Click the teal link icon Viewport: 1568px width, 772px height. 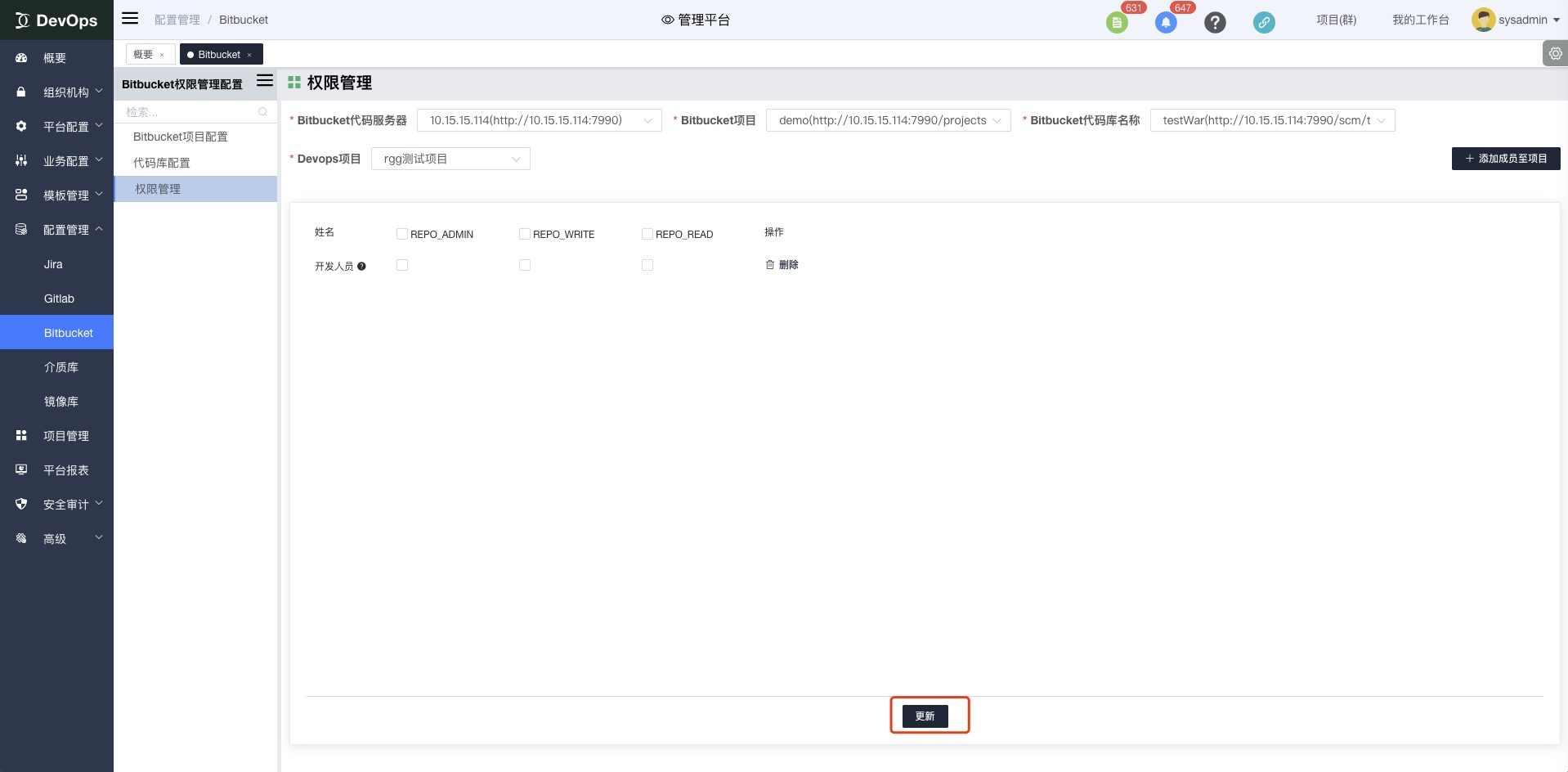tap(1264, 23)
